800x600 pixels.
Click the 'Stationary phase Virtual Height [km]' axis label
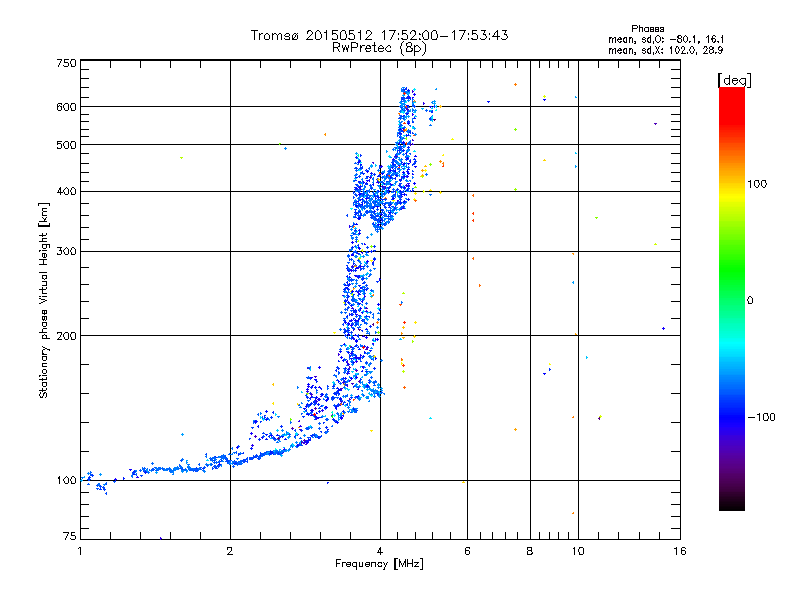point(44,300)
